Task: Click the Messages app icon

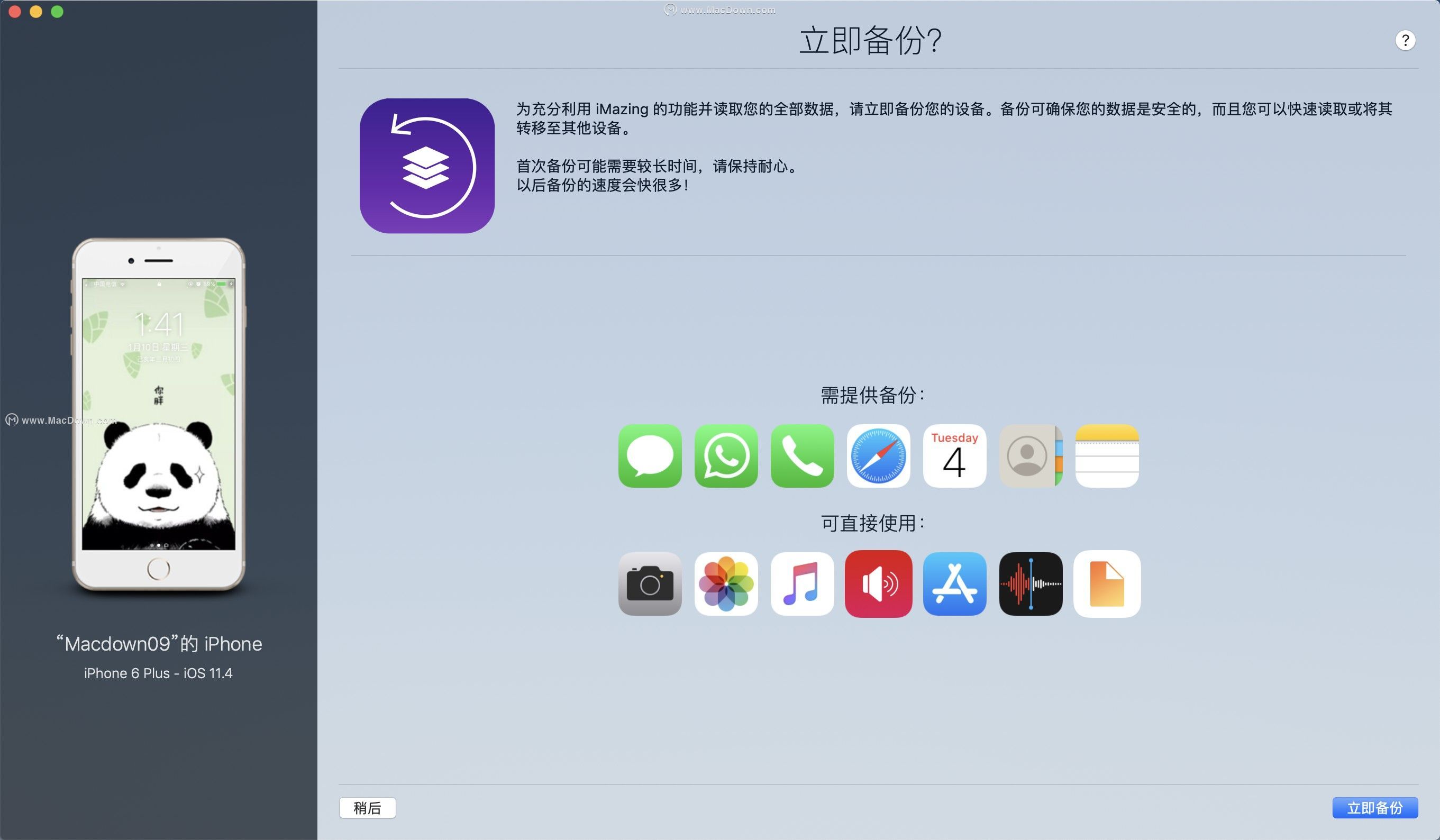Action: coord(650,455)
